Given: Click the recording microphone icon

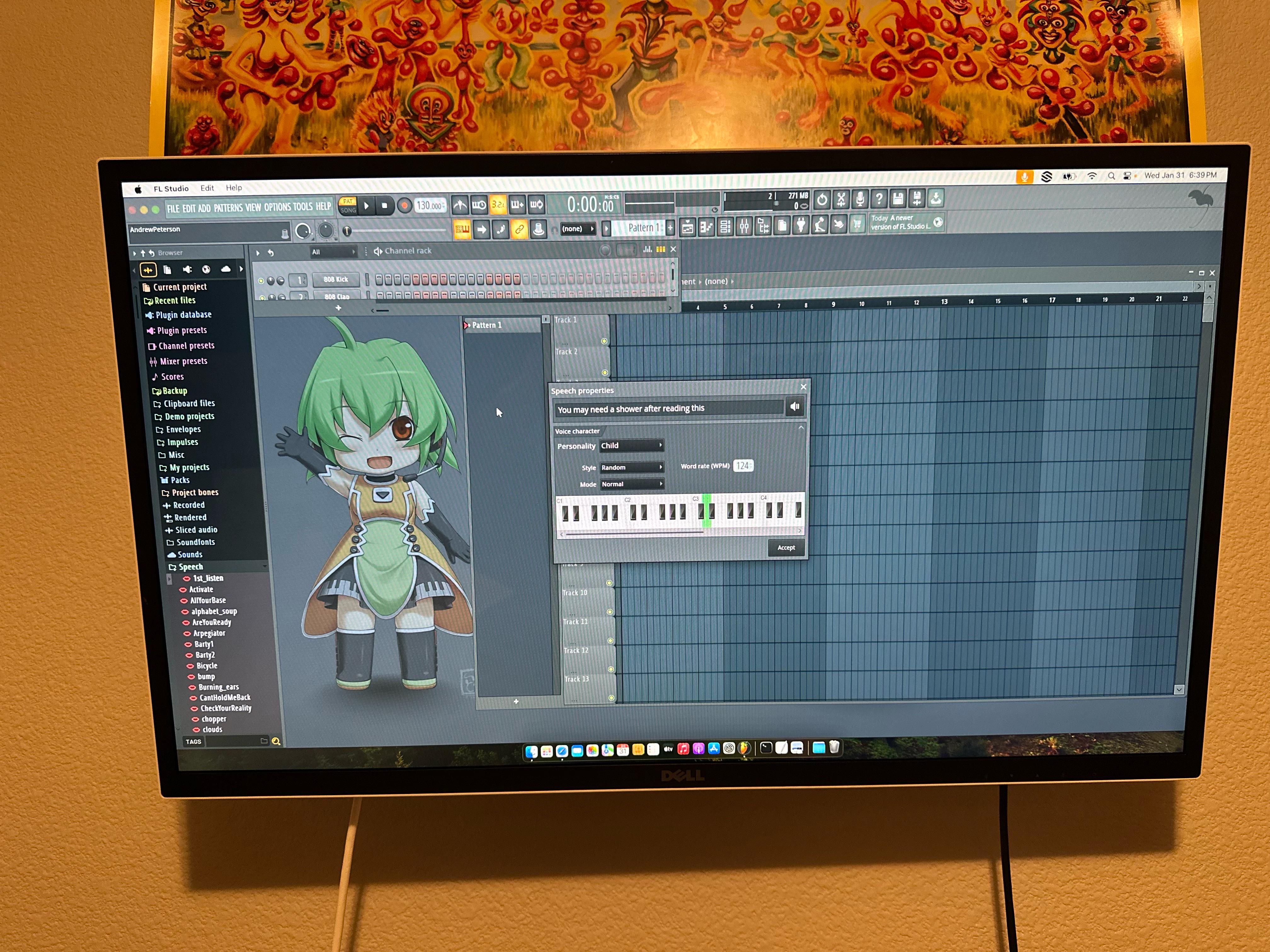Looking at the screenshot, I should point(860,200).
